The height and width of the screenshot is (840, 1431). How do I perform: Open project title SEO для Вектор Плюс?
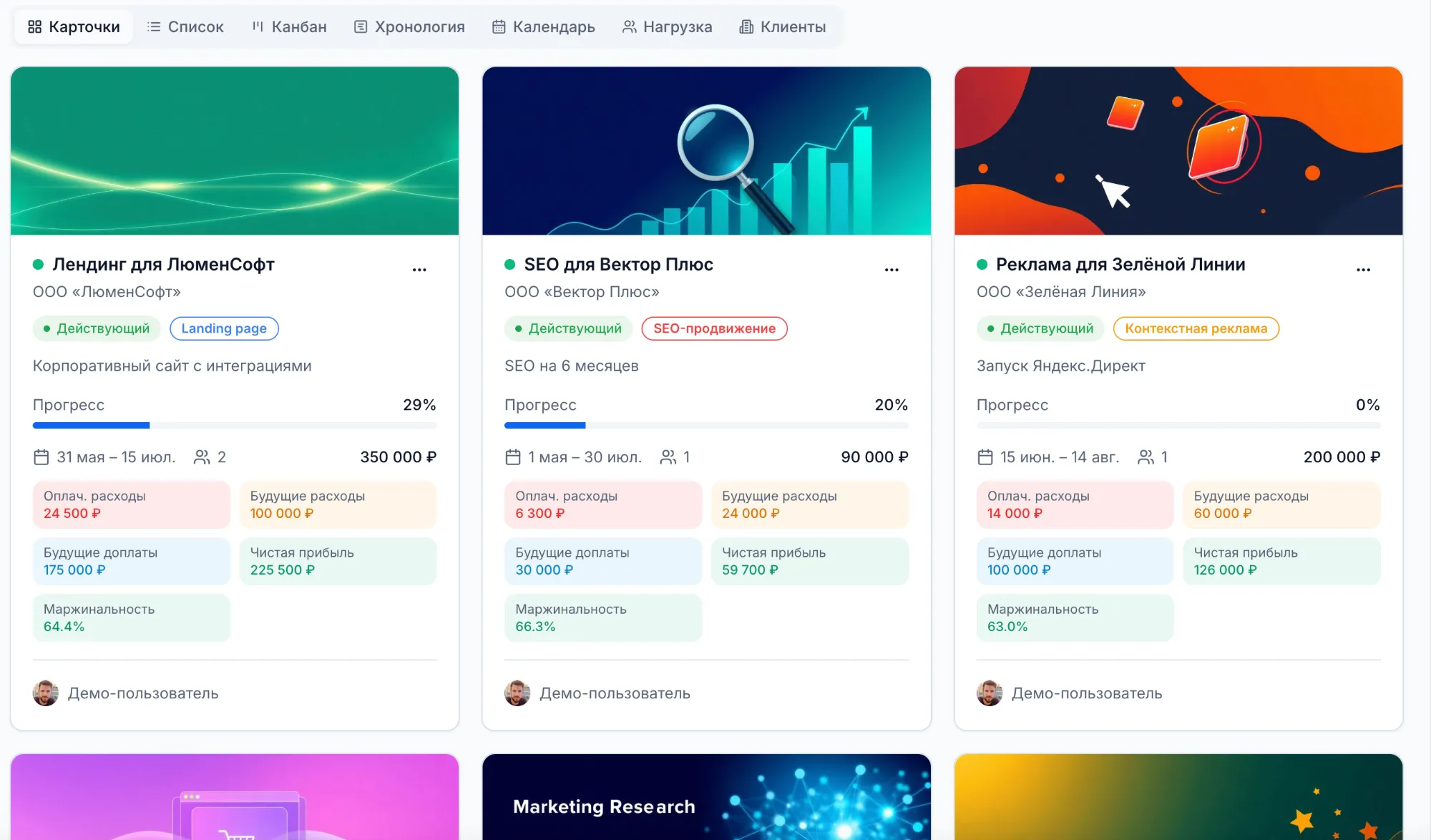(619, 265)
